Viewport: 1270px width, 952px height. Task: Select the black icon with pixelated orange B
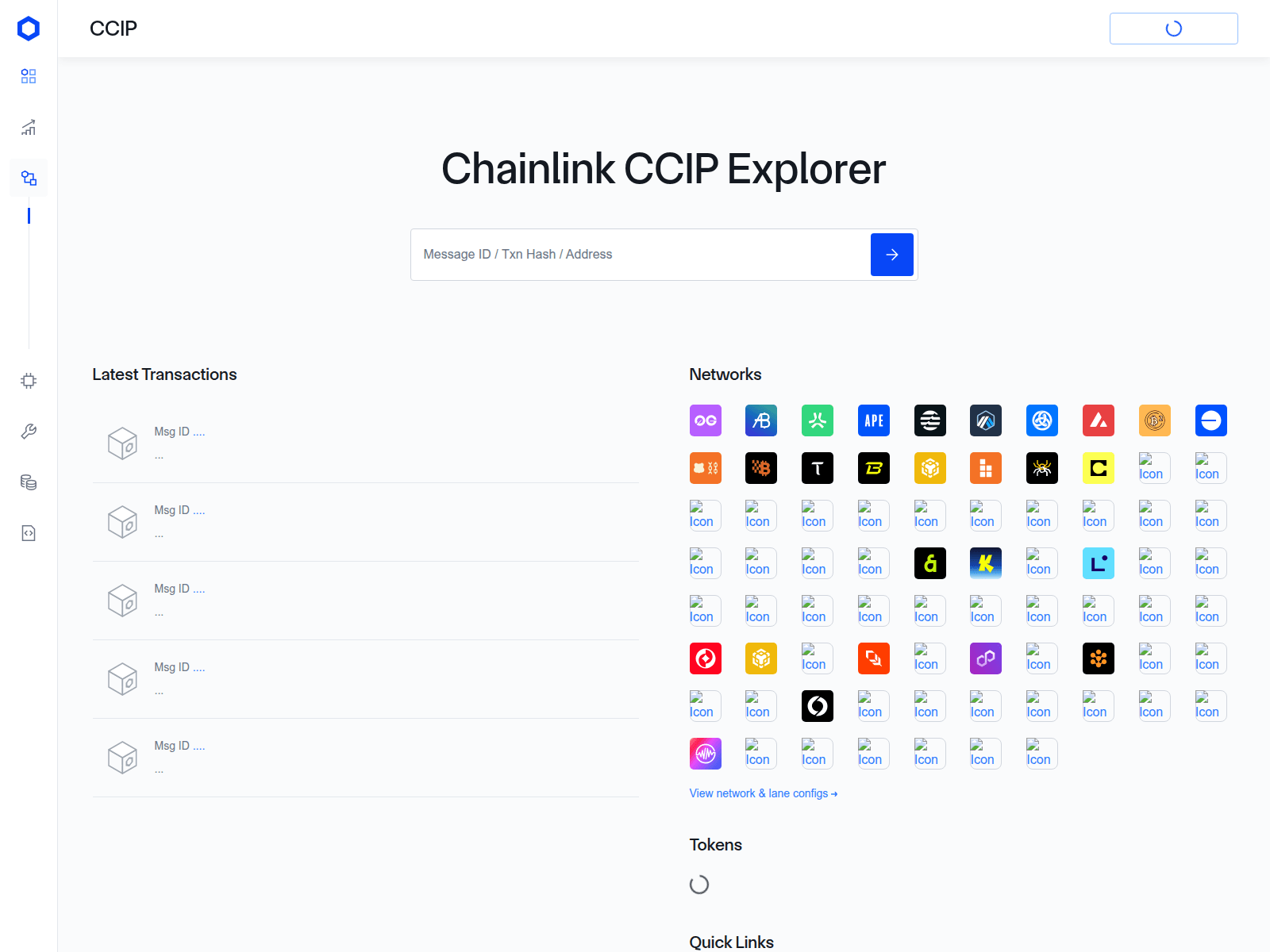tap(761, 468)
